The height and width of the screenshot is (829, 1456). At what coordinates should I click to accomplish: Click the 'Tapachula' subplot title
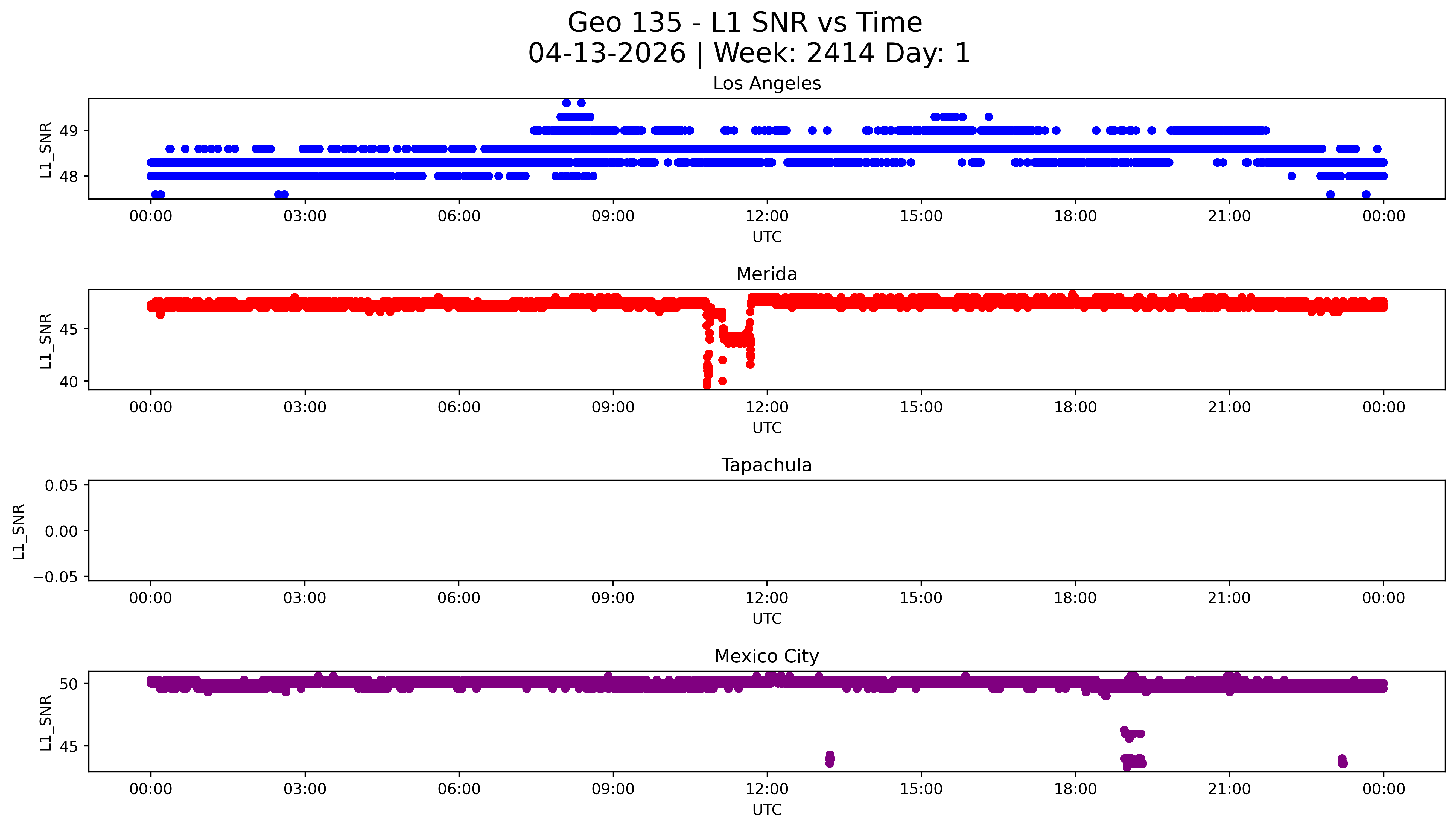click(x=766, y=465)
